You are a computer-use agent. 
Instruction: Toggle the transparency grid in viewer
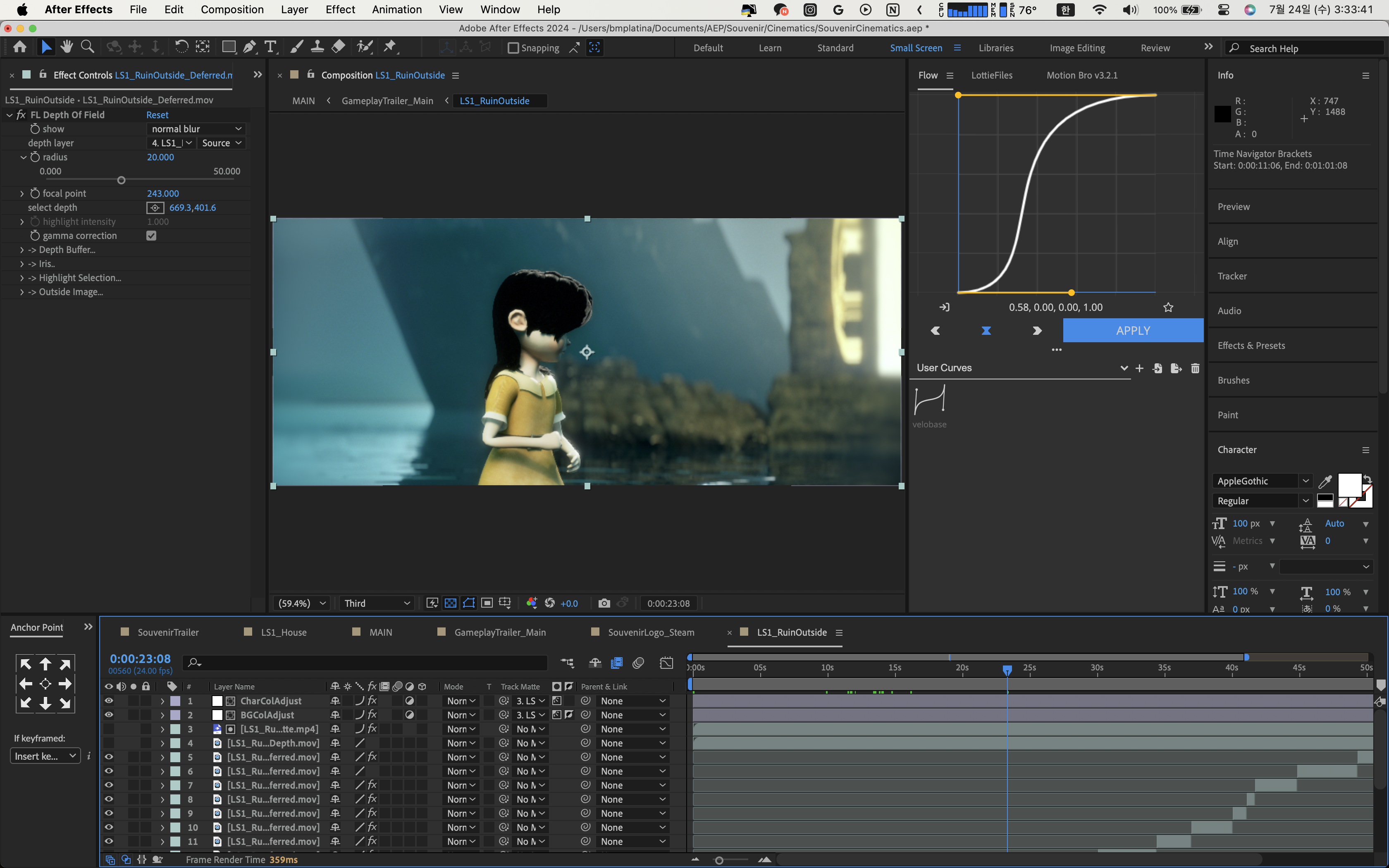(x=451, y=603)
